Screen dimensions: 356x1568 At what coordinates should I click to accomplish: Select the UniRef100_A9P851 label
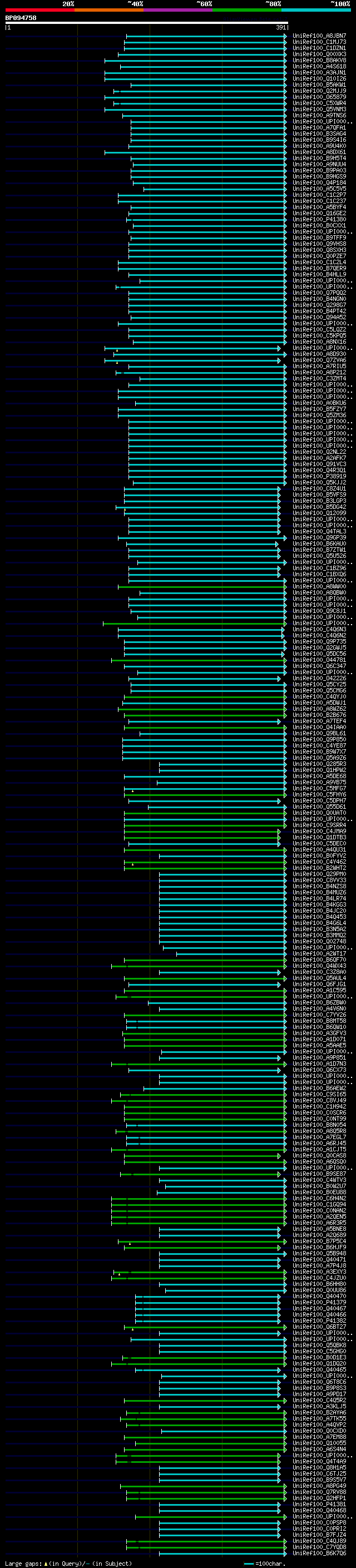(x=319, y=1057)
